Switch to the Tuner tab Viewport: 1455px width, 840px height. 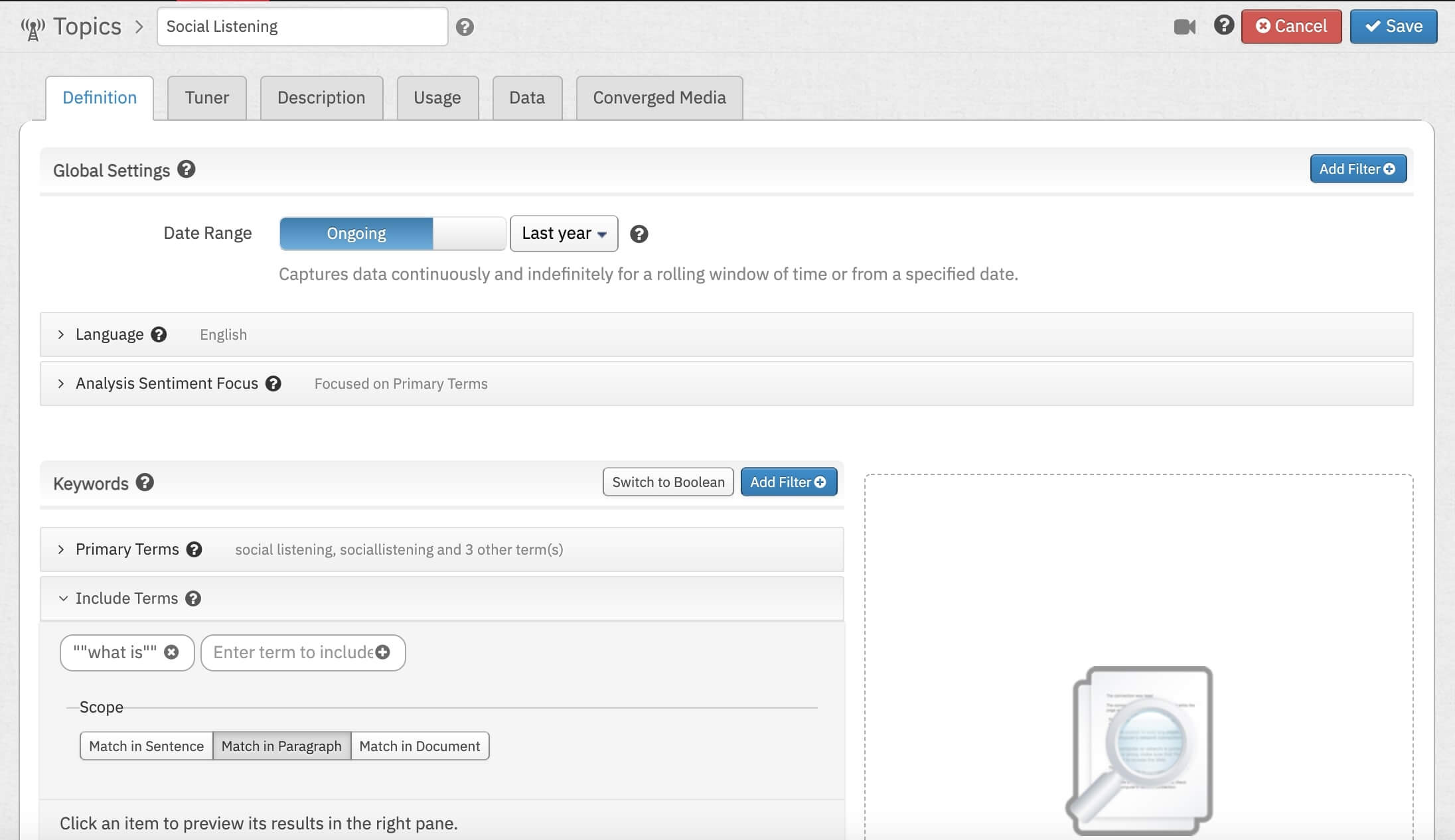point(206,98)
